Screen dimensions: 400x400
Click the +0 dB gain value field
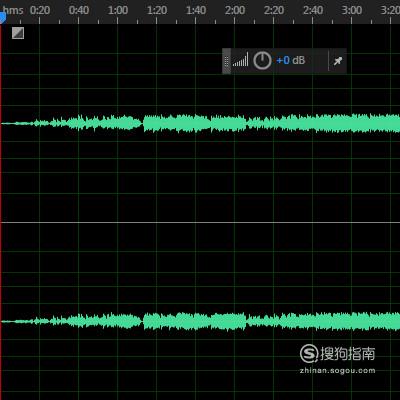[291, 60]
